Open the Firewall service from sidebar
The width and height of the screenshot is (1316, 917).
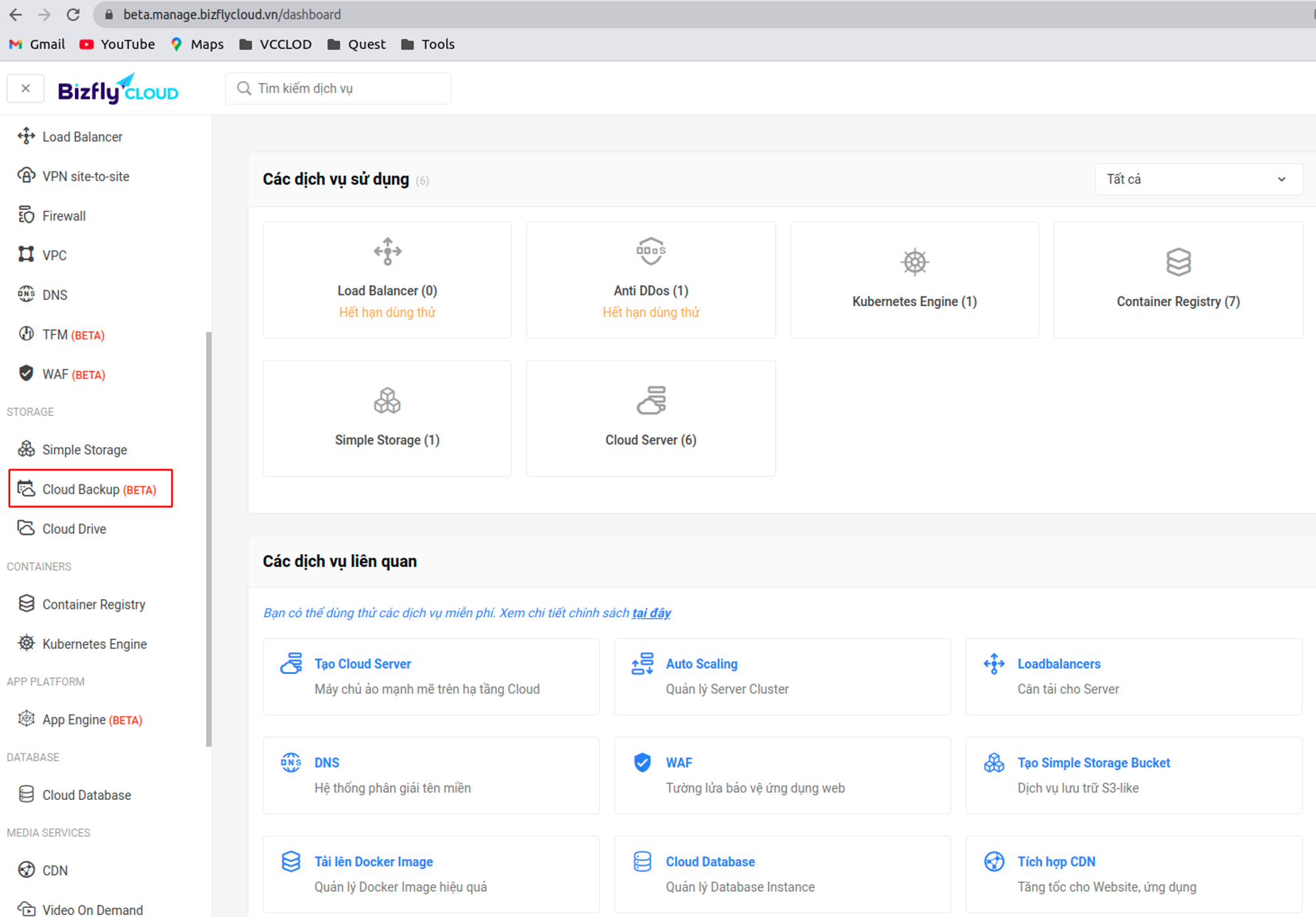26,215
